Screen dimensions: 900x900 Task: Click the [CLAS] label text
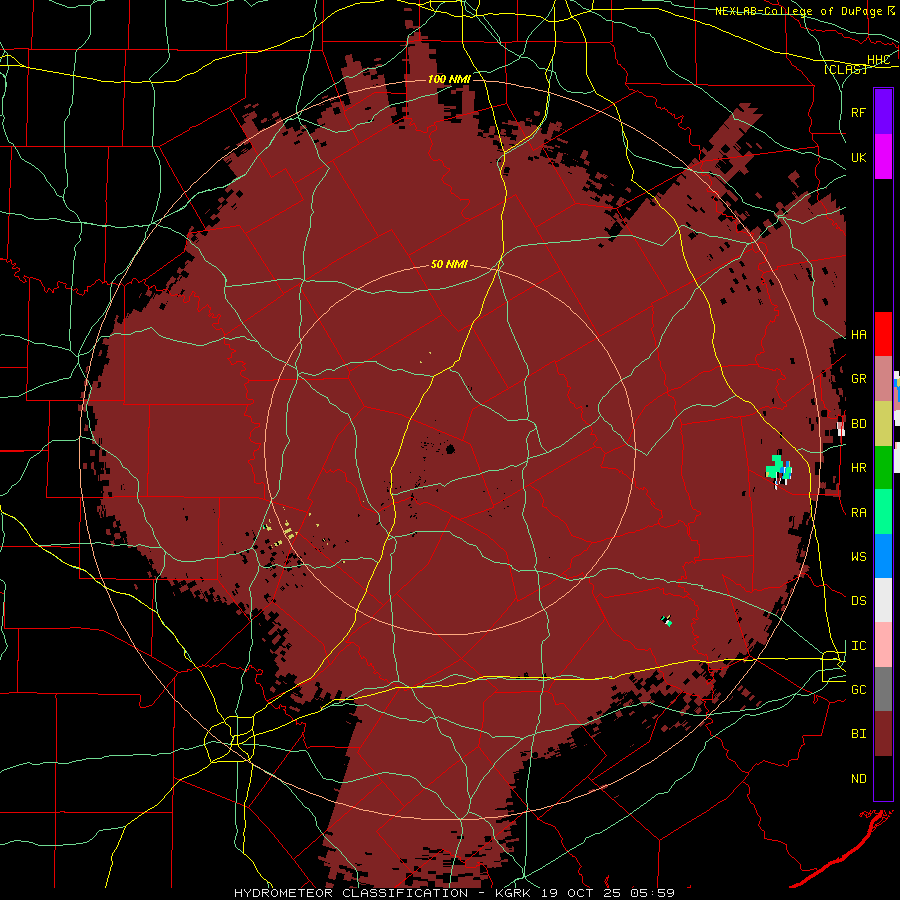(x=845, y=69)
